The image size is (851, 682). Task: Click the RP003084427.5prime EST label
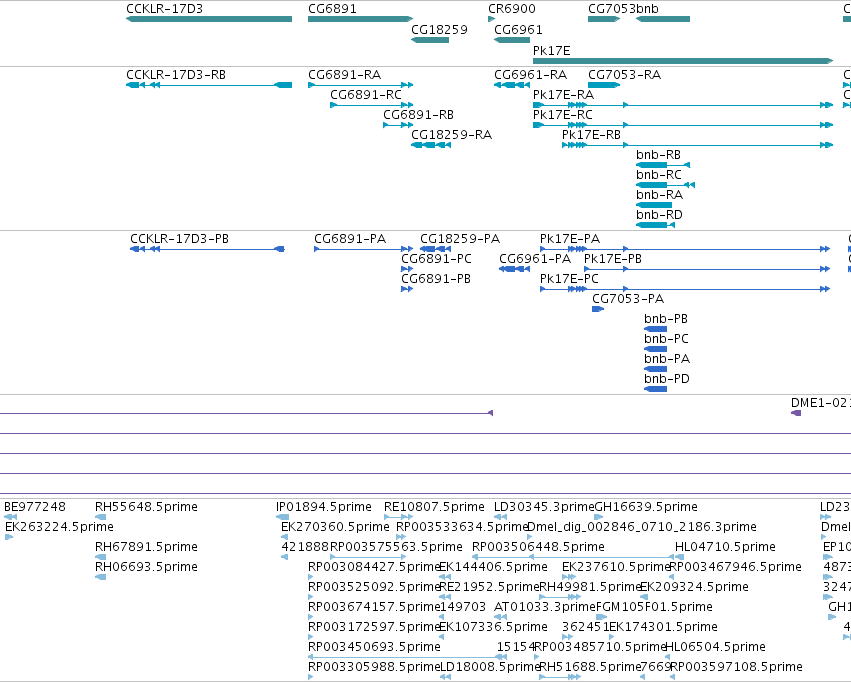374,567
